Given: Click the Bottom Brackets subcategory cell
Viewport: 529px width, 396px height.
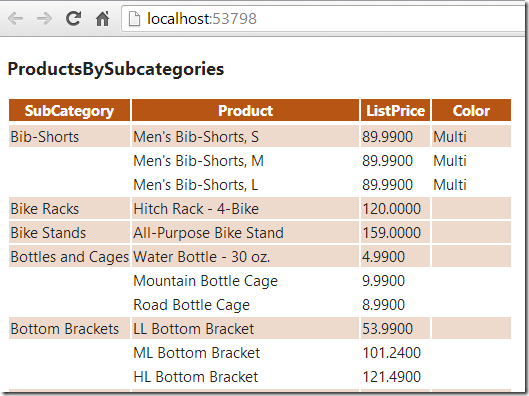Looking at the screenshot, I should (x=69, y=329).
